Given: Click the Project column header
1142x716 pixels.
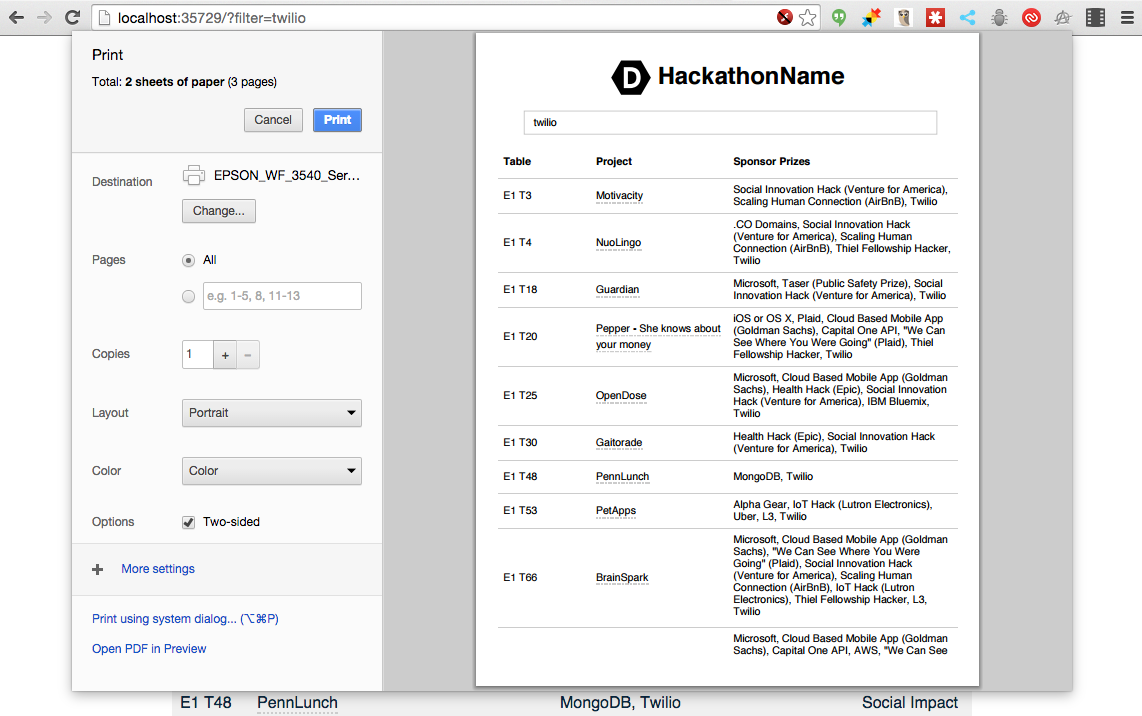Looking at the screenshot, I should pyautogui.click(x=613, y=161).
